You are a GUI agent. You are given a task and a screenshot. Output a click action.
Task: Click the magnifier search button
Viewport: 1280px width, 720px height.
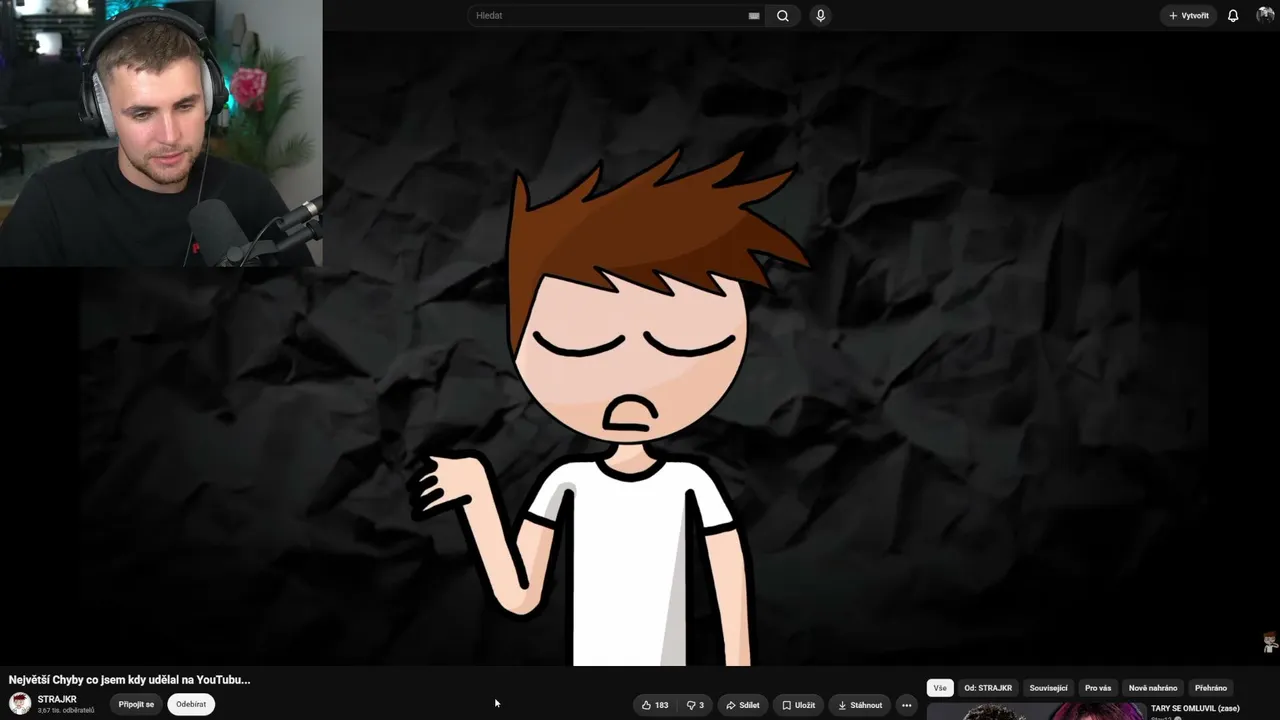point(783,16)
